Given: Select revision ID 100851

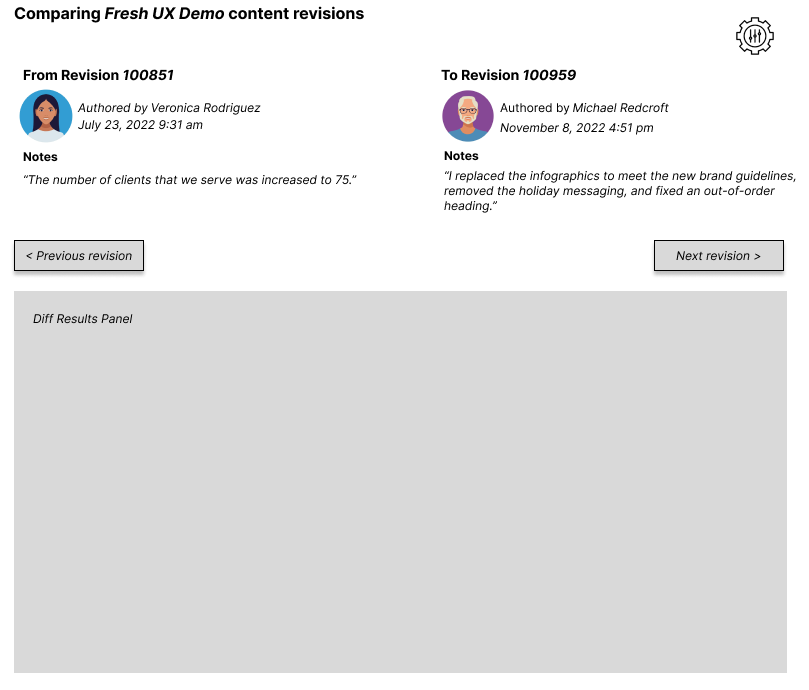Looking at the screenshot, I should (x=148, y=75).
